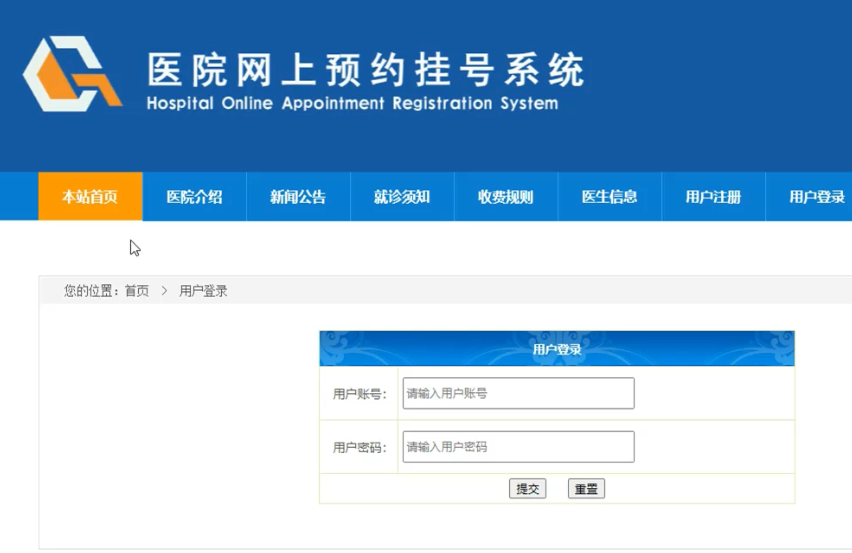This screenshot has height=553, width=852.
Task: Focus the 用户账号 input field
Action: pyautogui.click(x=518, y=393)
